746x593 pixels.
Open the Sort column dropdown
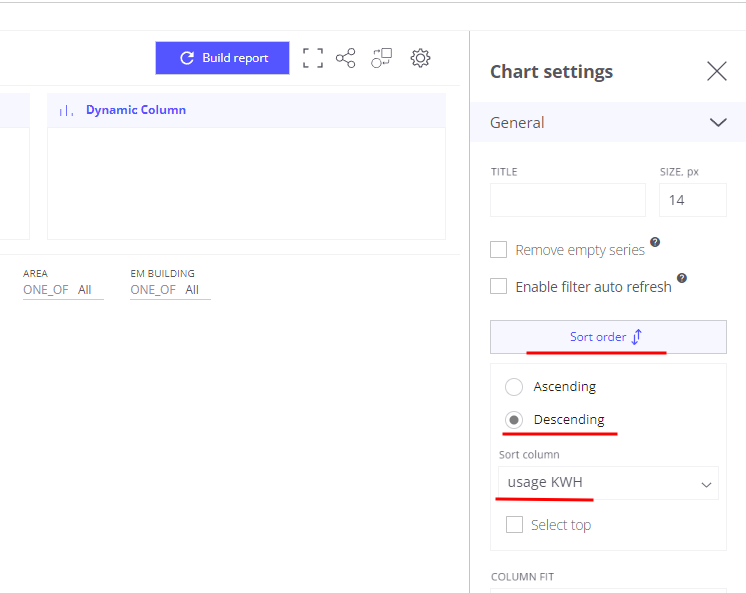tap(608, 483)
